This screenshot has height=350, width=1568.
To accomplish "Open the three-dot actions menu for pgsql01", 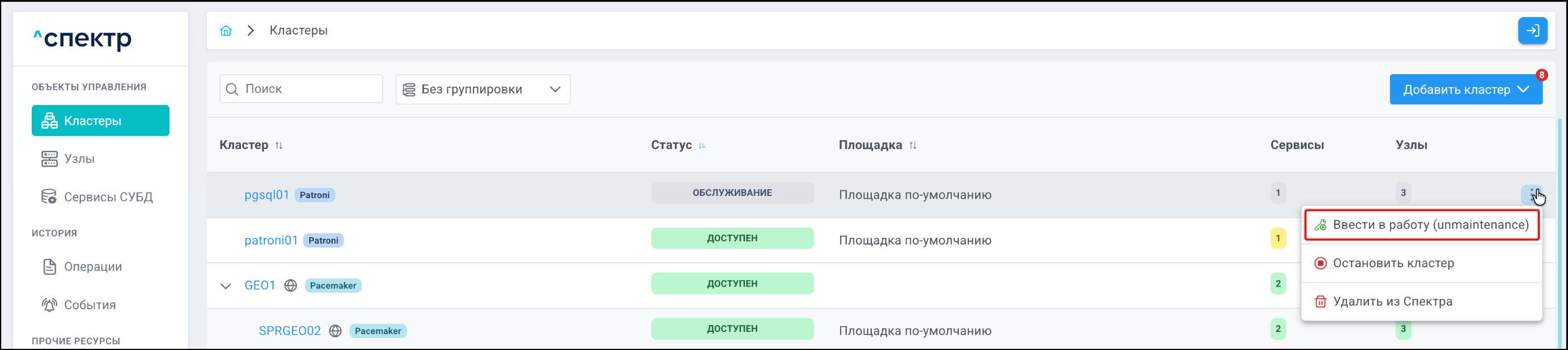I will click(1532, 194).
